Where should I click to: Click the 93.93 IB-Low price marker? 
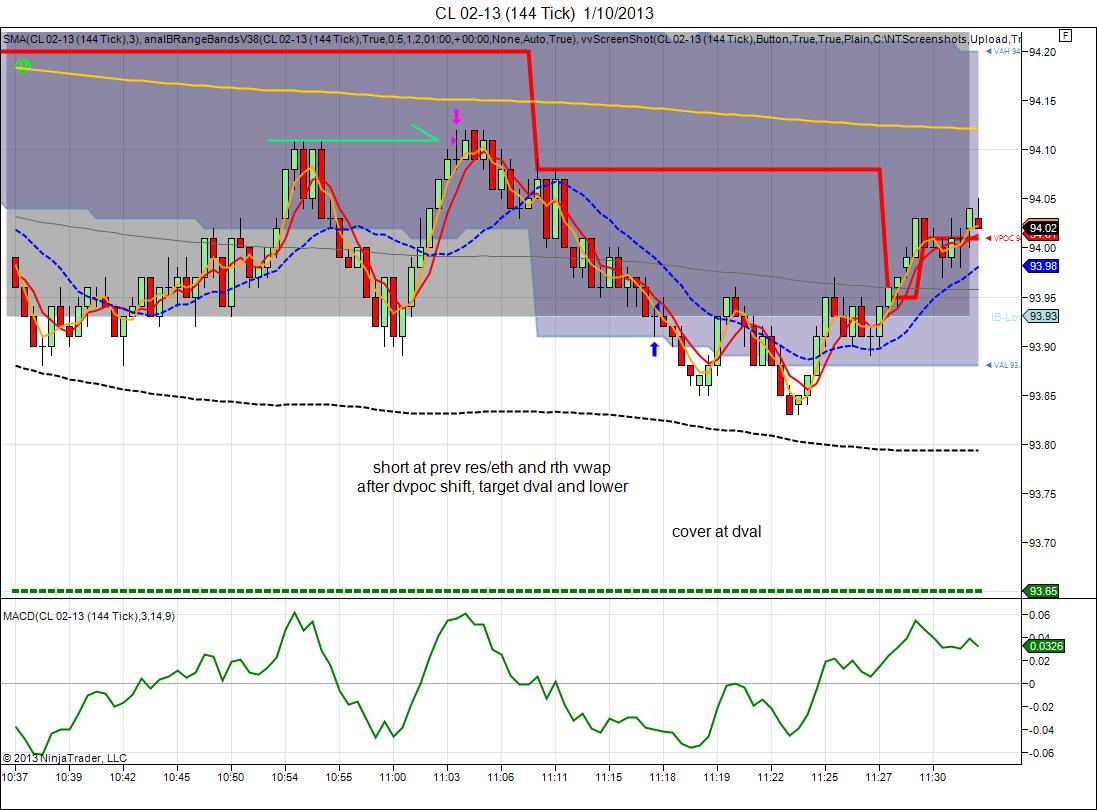point(1042,316)
